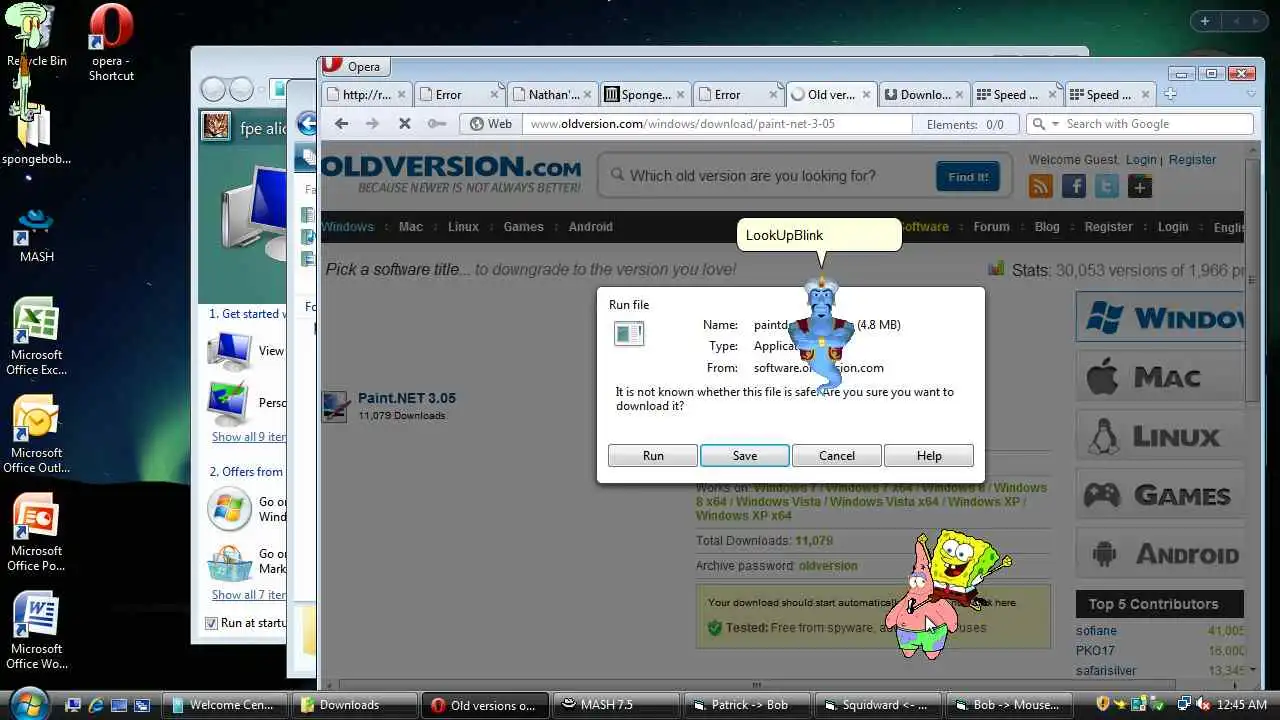Click the Mac platform banner button
The width and height of the screenshot is (1280, 720).
pos(1160,377)
